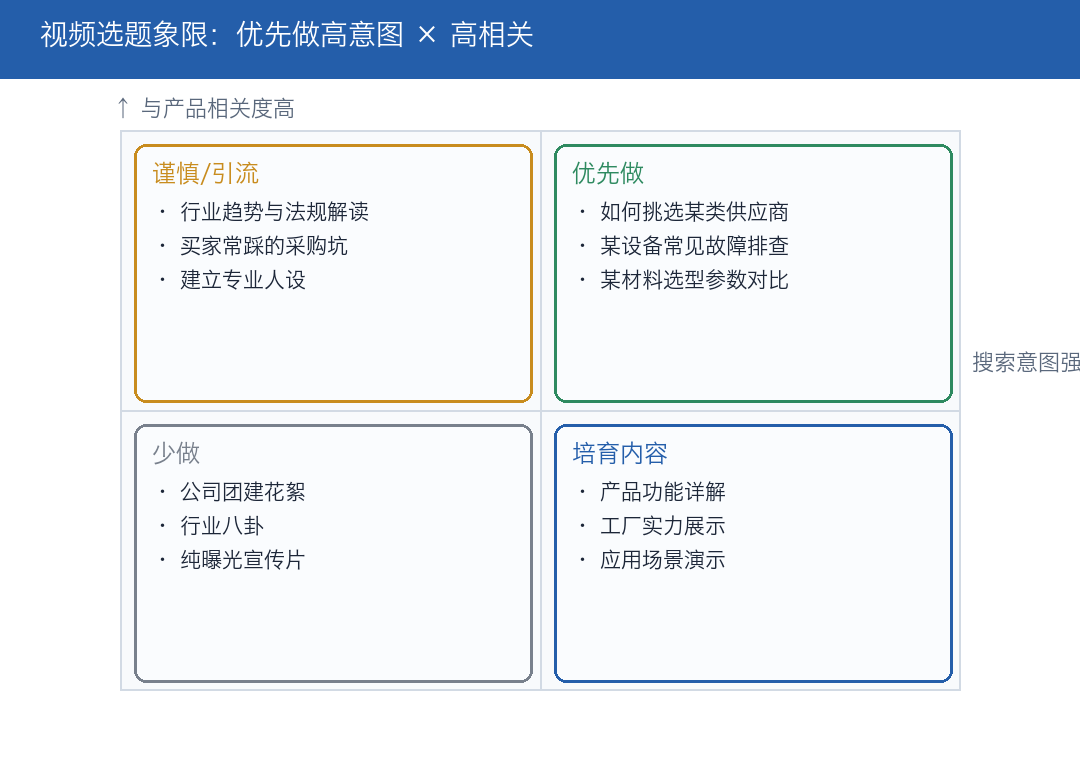Select bullet 产品功能详解

(662, 492)
